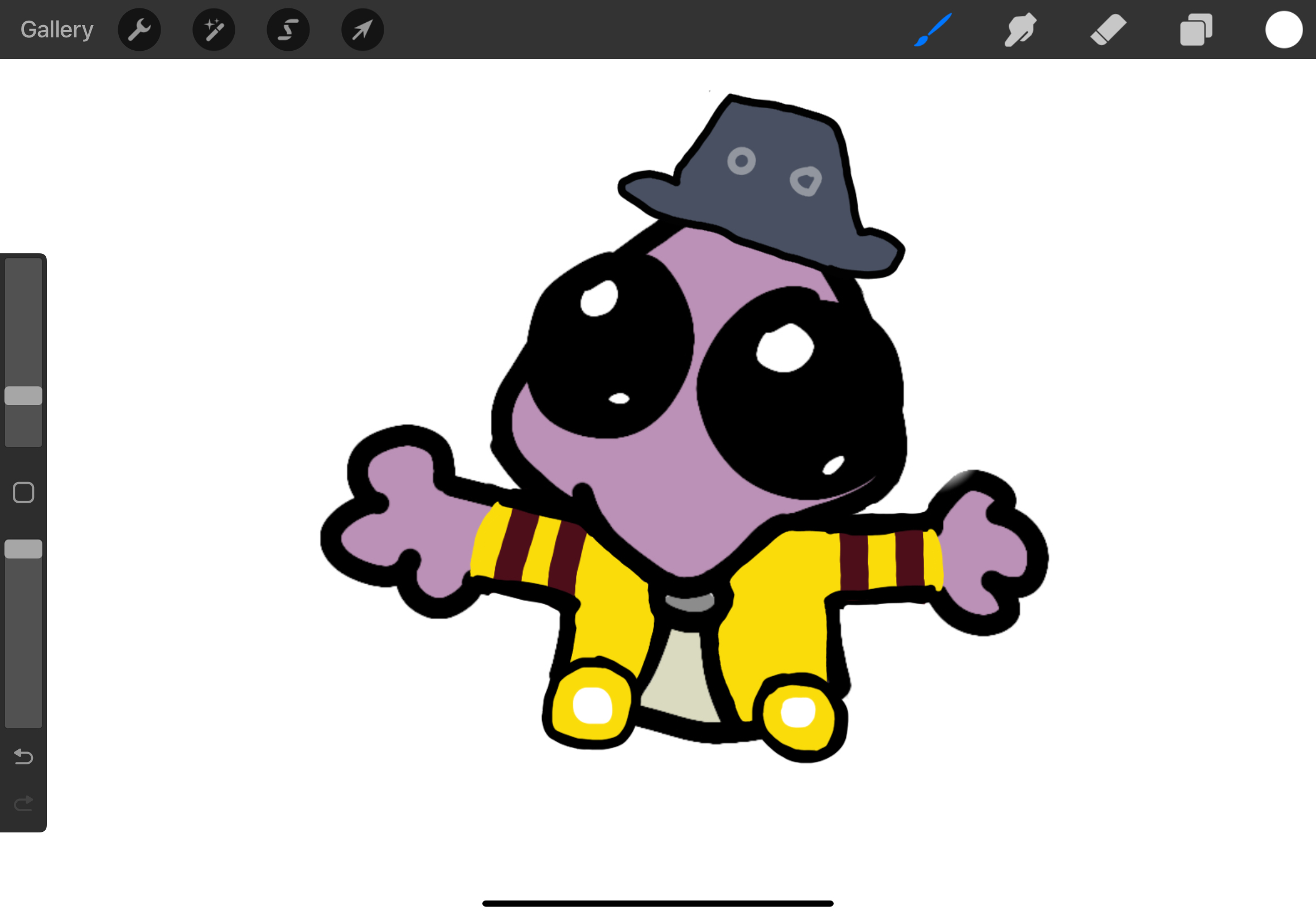
Task: Tap the home indicator bar
Action: point(657,903)
